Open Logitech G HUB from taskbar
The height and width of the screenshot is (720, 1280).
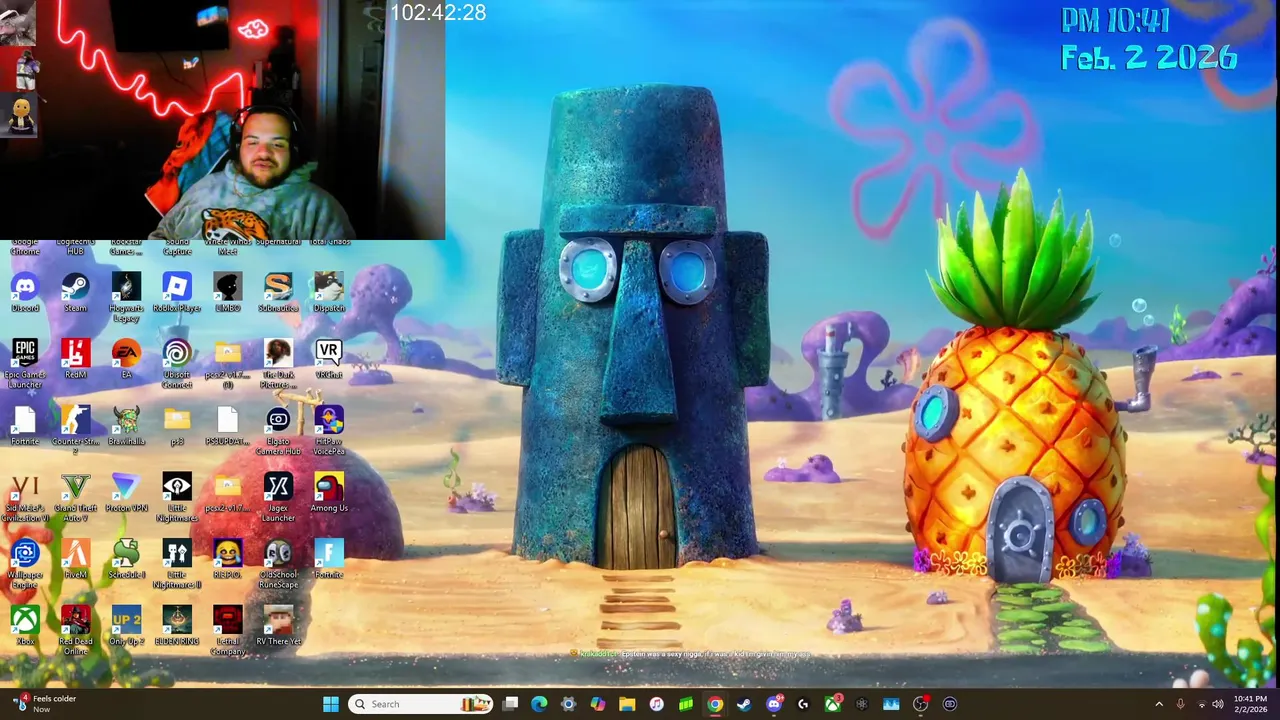(803, 704)
